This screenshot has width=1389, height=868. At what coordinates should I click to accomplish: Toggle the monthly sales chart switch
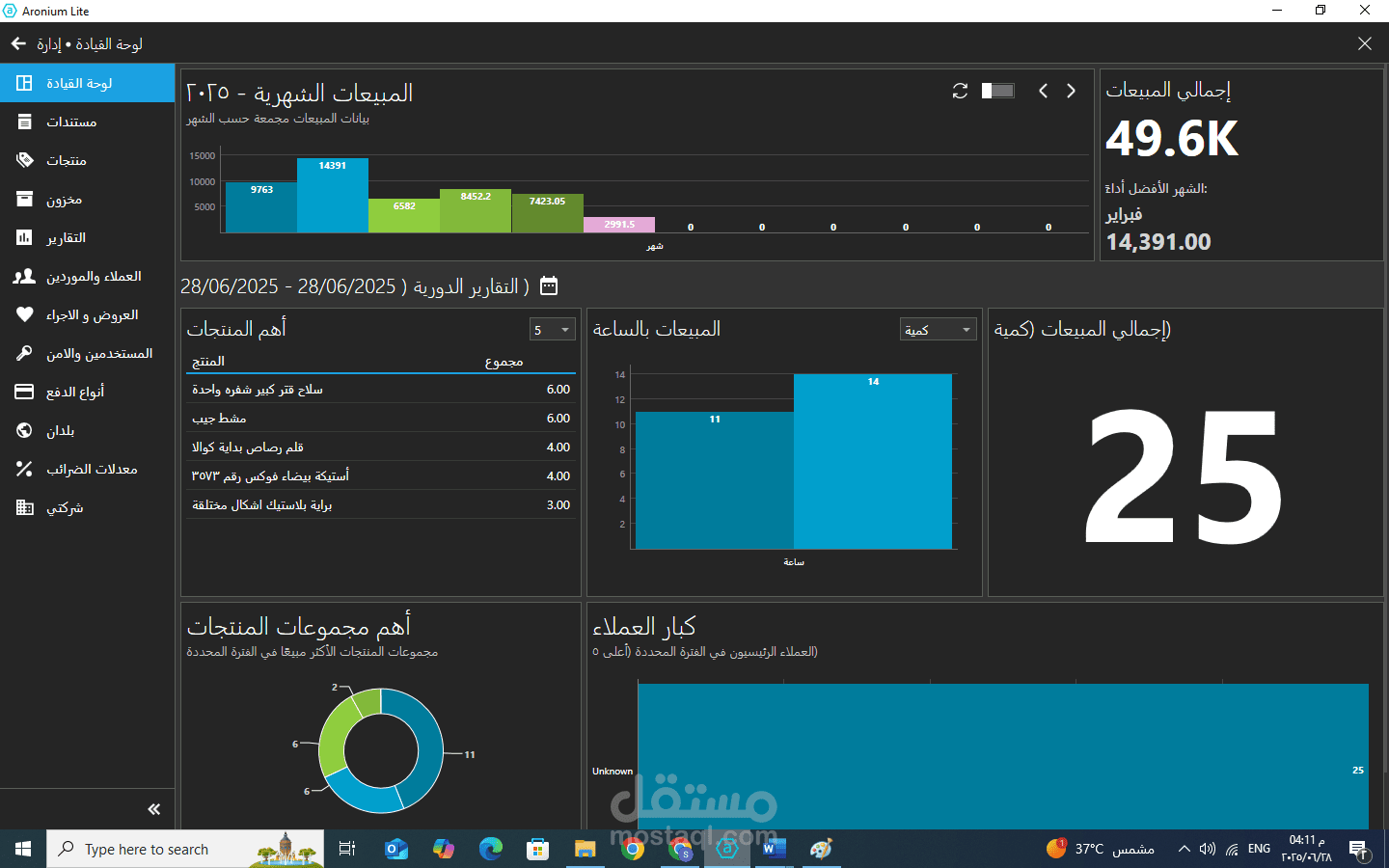pos(998,91)
